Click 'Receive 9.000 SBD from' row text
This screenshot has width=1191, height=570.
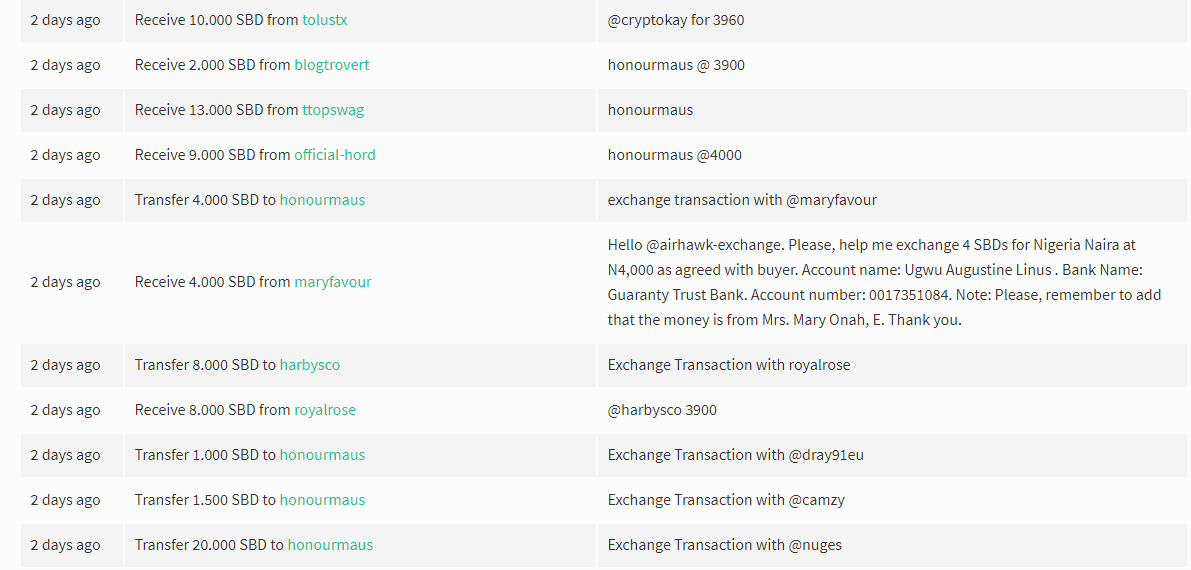[213, 154]
